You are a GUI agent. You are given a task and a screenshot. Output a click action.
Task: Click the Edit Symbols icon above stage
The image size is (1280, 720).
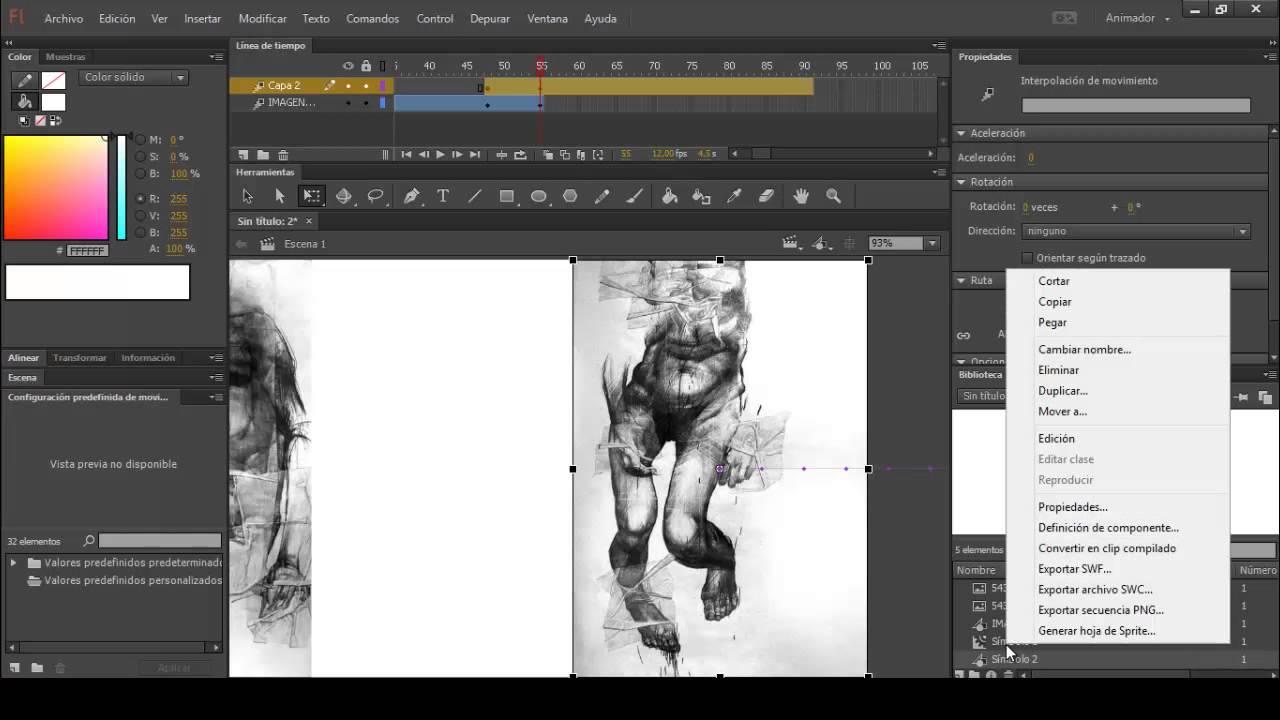821,243
